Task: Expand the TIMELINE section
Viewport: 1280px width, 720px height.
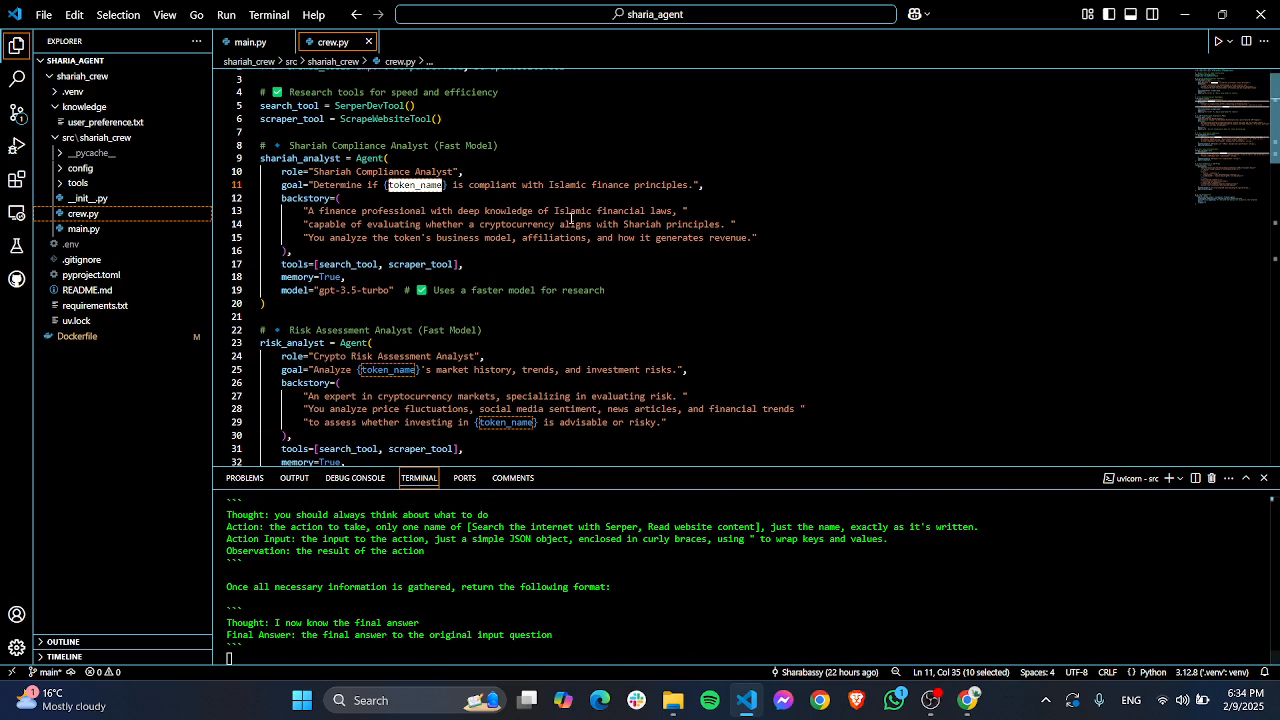Action: pos(123,657)
